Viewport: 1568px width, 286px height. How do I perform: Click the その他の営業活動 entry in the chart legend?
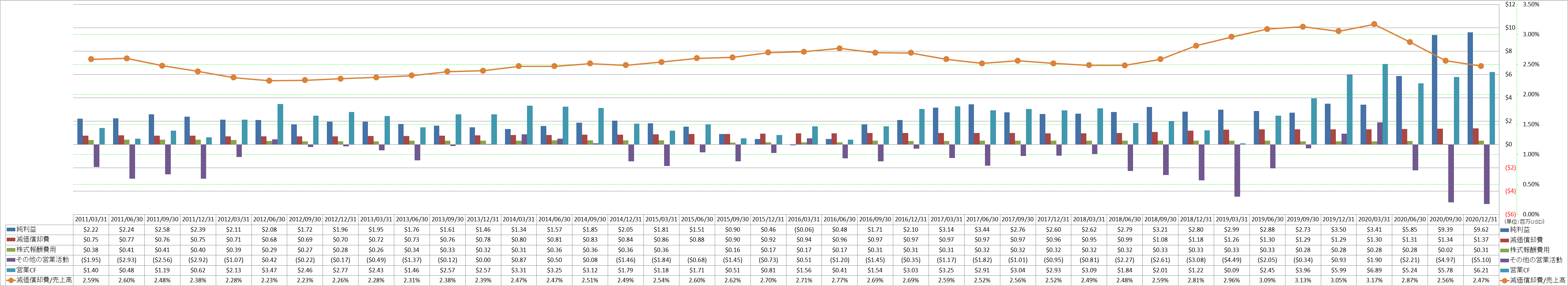point(1532,260)
